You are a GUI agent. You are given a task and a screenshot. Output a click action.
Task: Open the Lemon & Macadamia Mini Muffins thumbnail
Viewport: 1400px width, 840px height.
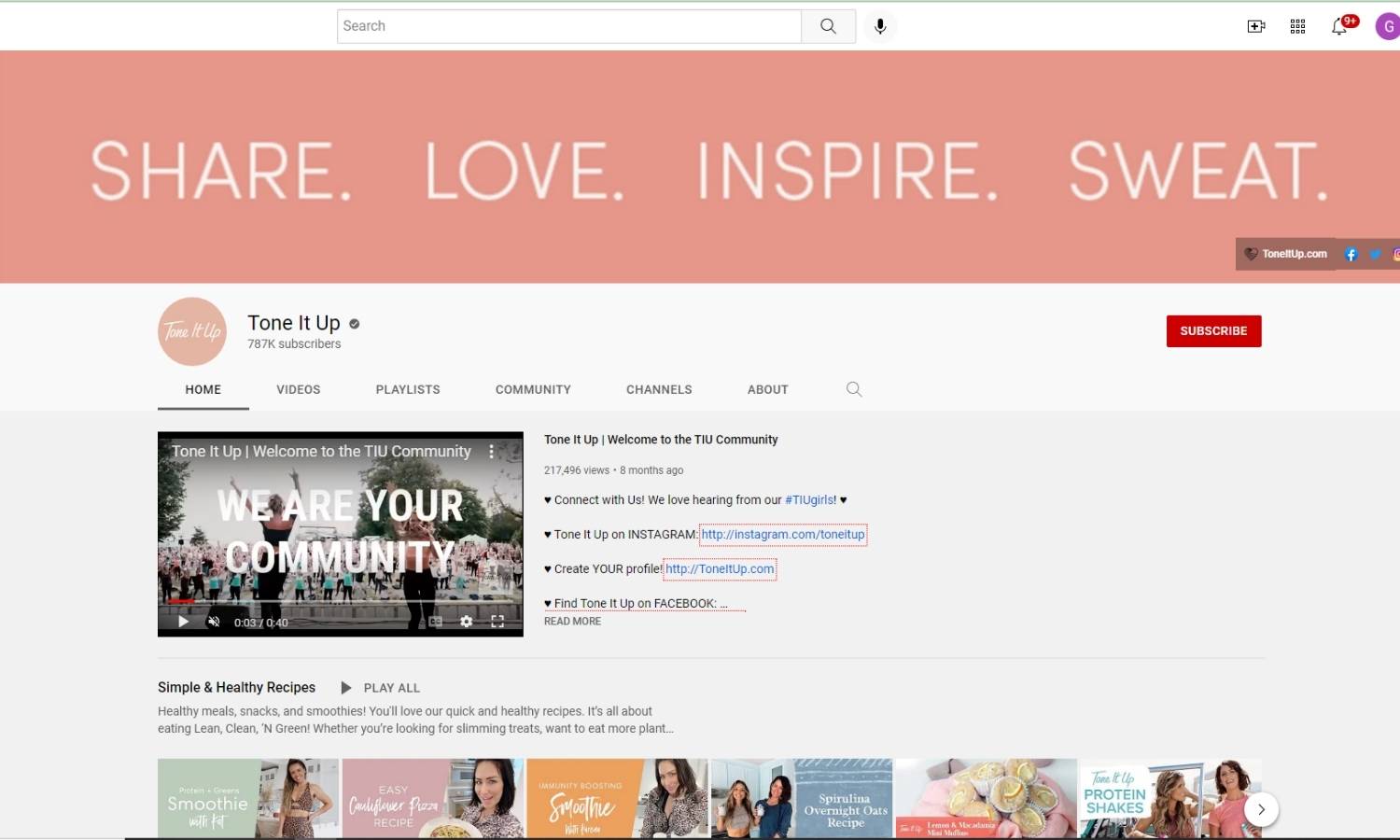987,798
